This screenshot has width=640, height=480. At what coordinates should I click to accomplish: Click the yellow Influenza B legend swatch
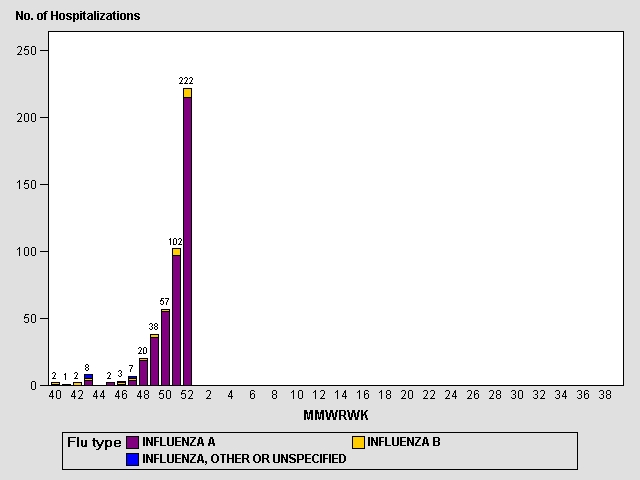(357, 442)
